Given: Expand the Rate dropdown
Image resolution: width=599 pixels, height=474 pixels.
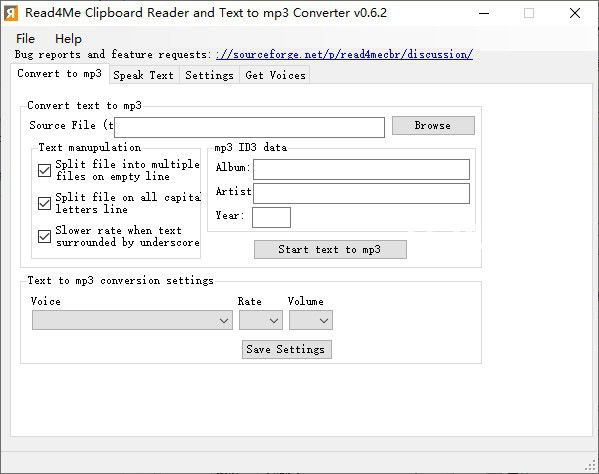Looking at the screenshot, I should click(x=261, y=320).
